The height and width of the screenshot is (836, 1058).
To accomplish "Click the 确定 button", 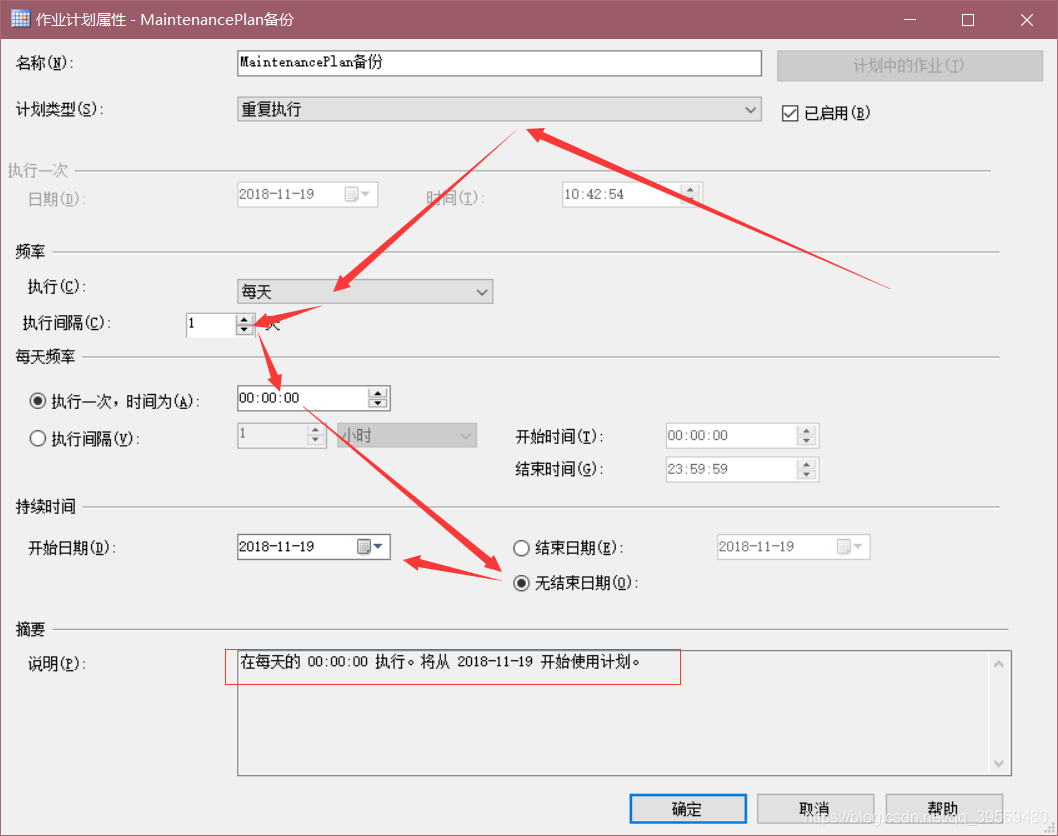I will [687, 809].
